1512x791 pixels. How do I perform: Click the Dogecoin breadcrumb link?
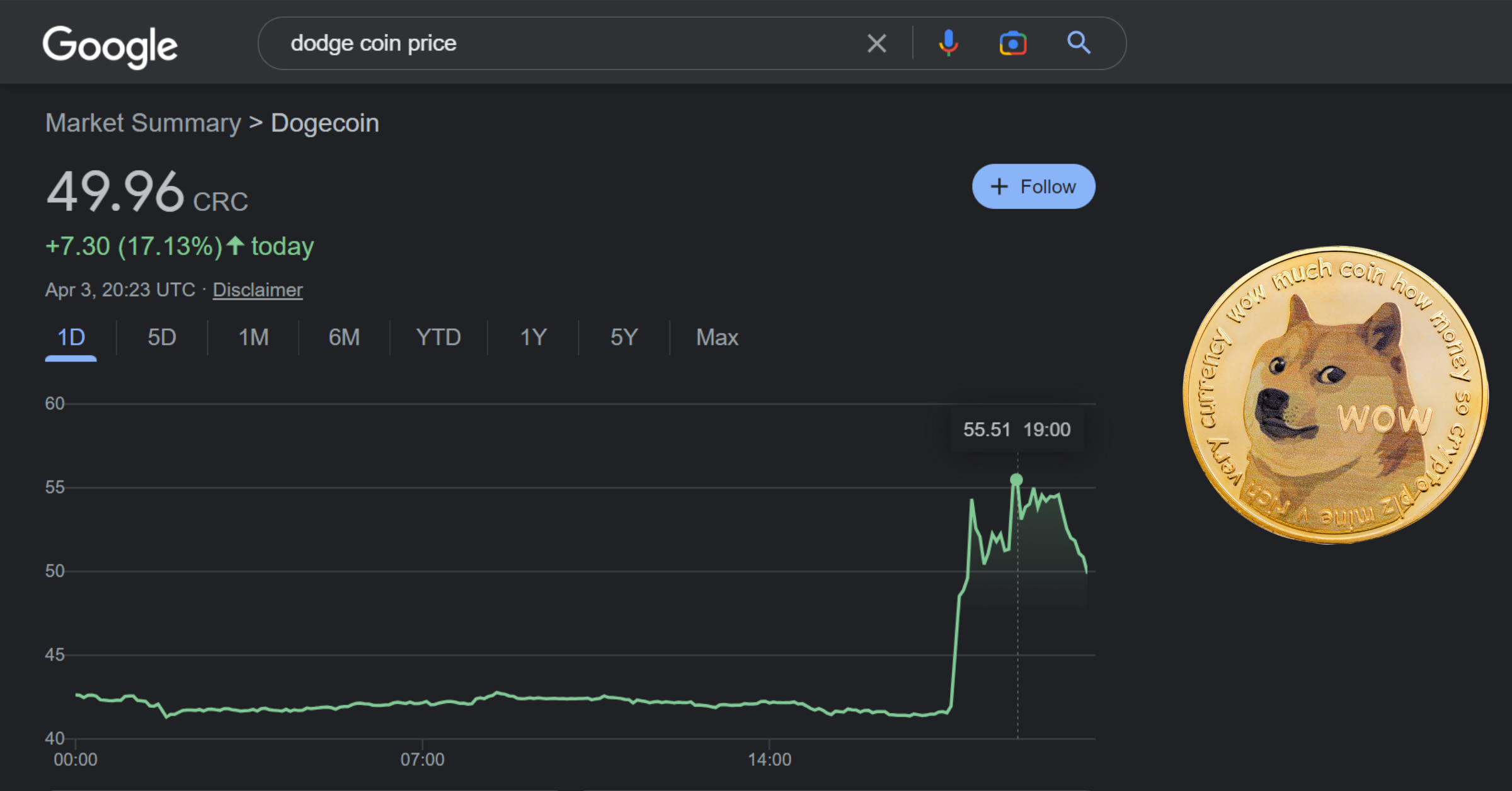click(x=325, y=123)
